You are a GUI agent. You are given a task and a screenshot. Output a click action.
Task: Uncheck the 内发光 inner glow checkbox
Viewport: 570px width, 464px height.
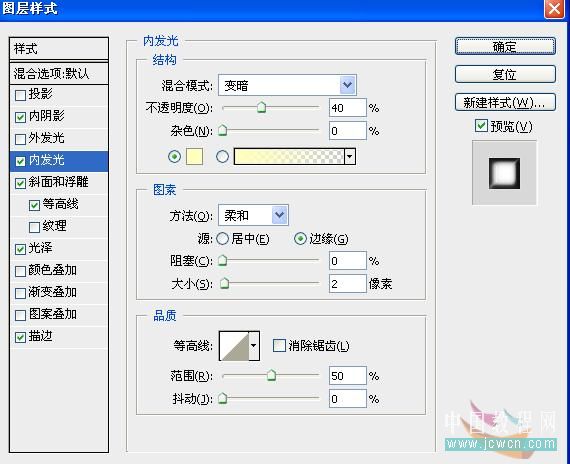[x=20, y=161]
